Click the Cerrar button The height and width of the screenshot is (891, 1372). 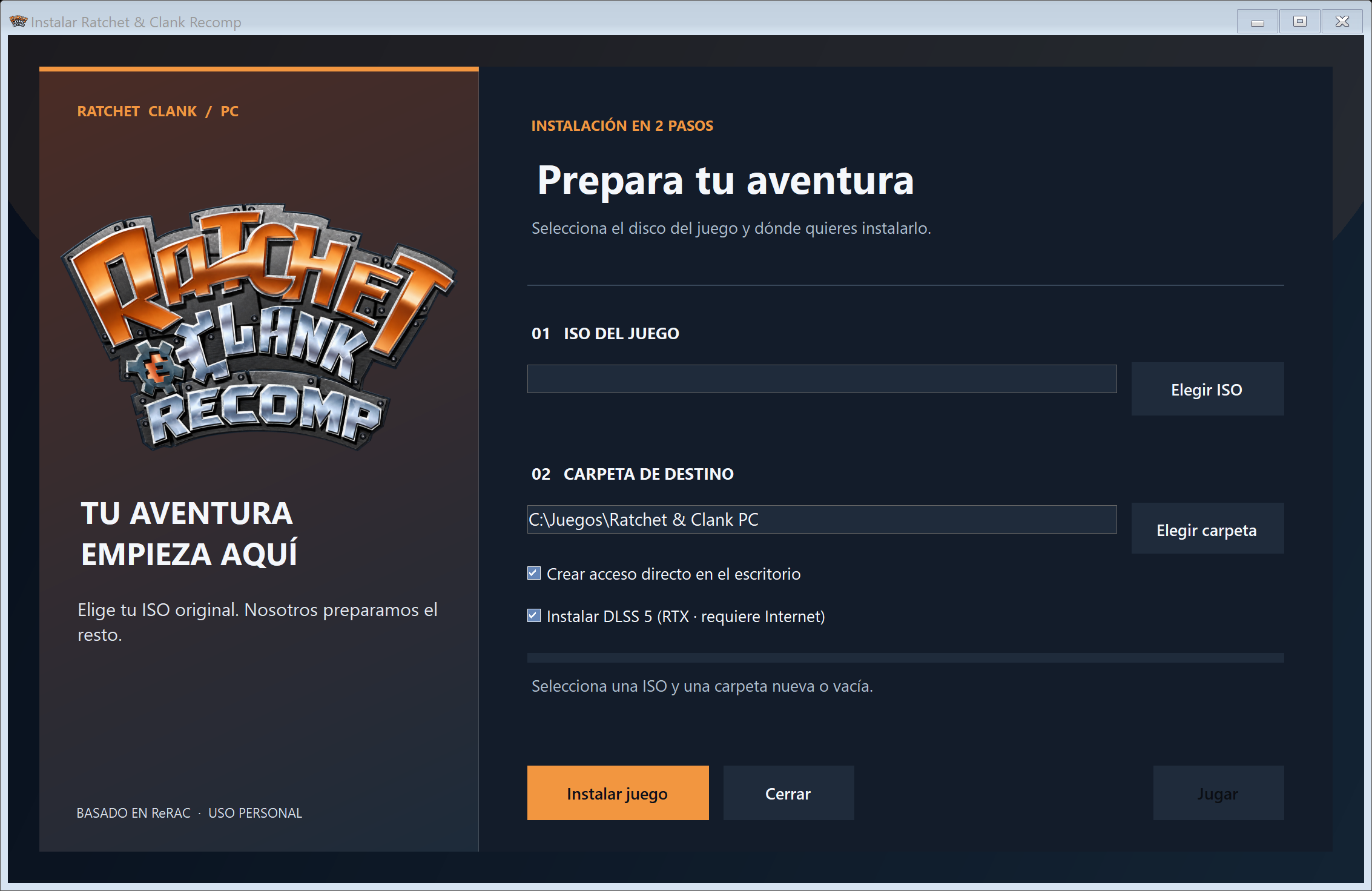click(x=788, y=793)
